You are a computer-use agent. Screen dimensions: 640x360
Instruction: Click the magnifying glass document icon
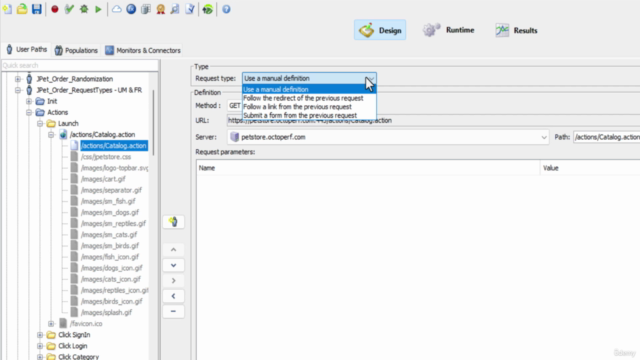click(x=175, y=9)
